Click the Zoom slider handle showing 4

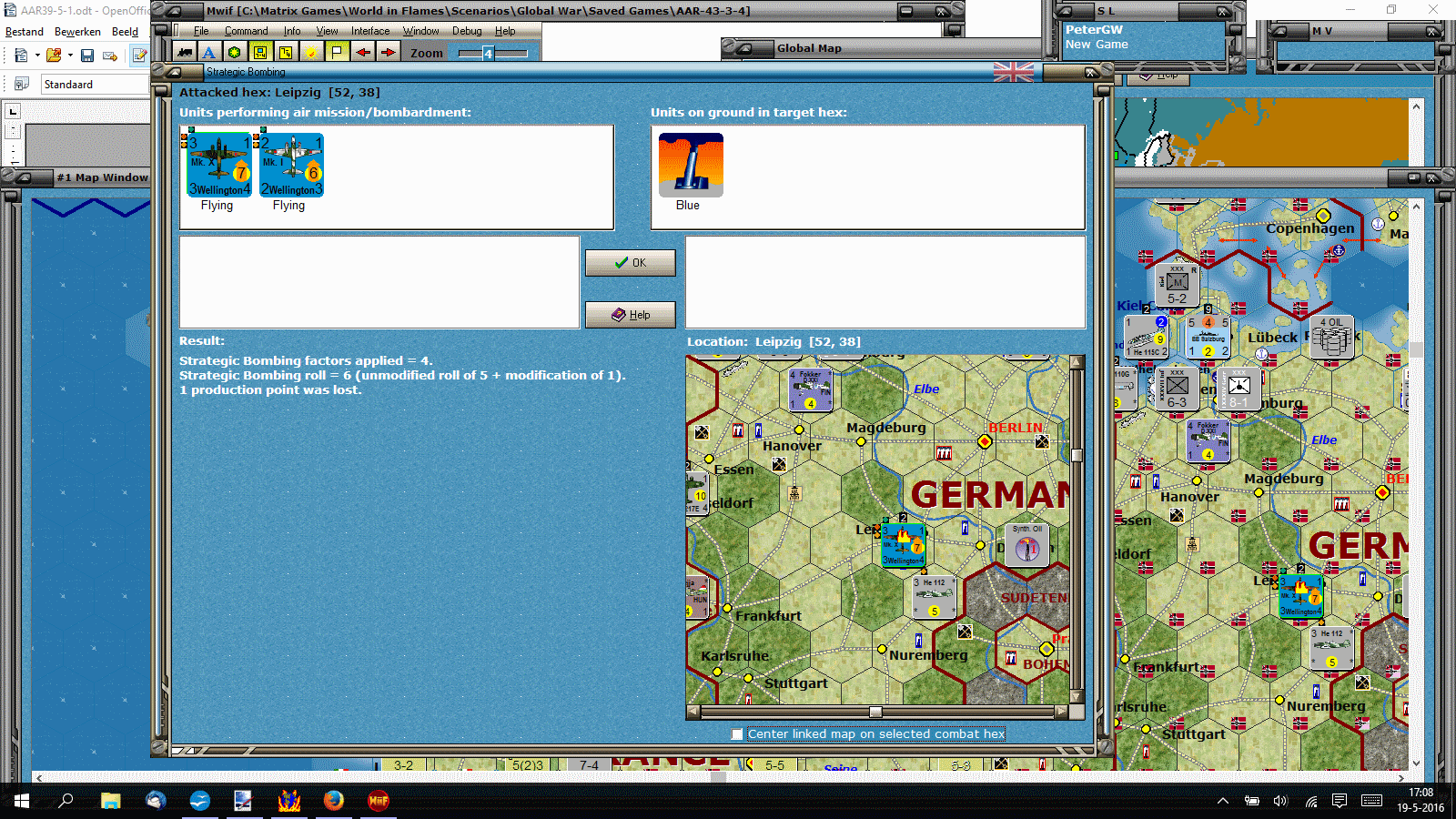click(x=488, y=54)
